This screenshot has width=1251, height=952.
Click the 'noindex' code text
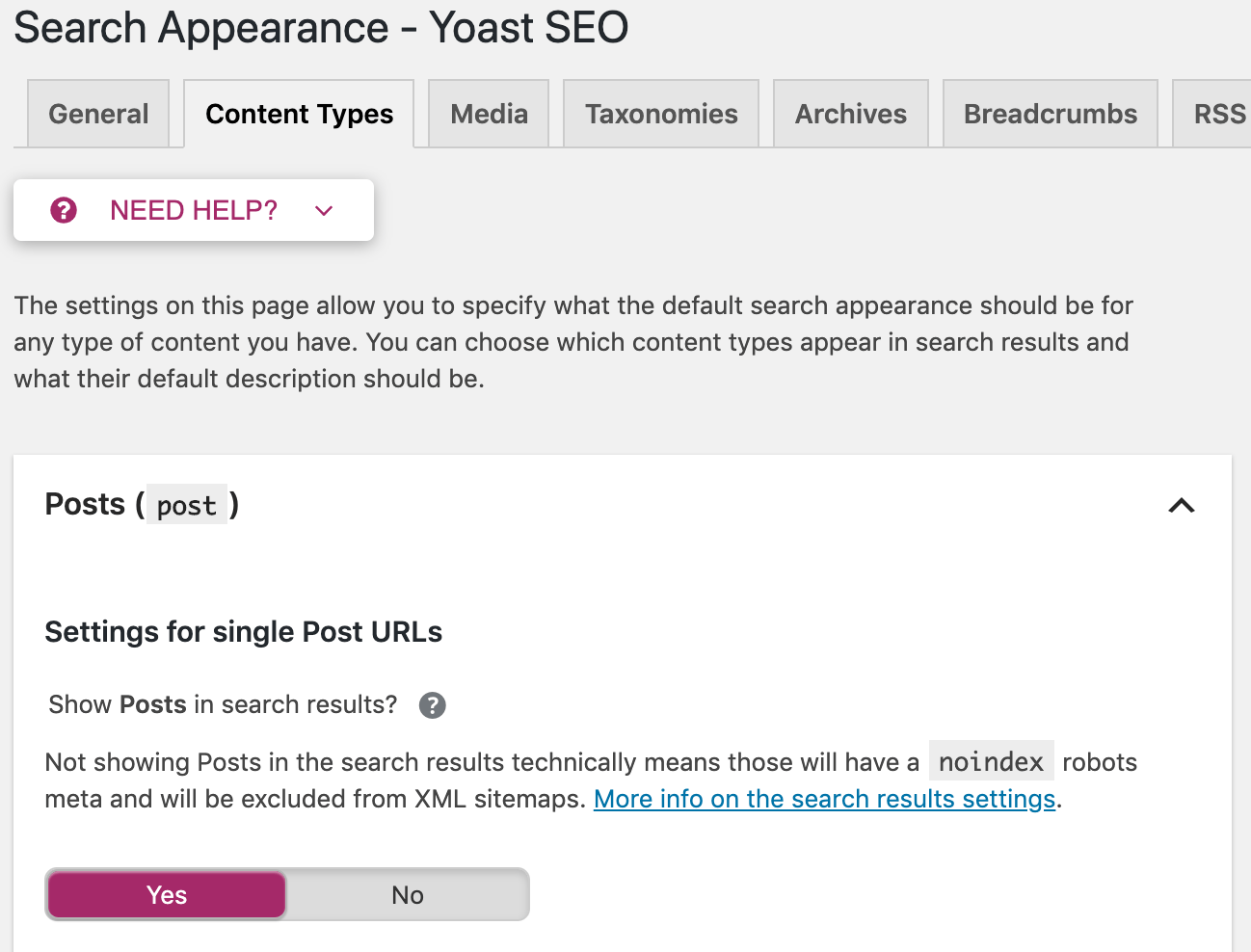991,762
